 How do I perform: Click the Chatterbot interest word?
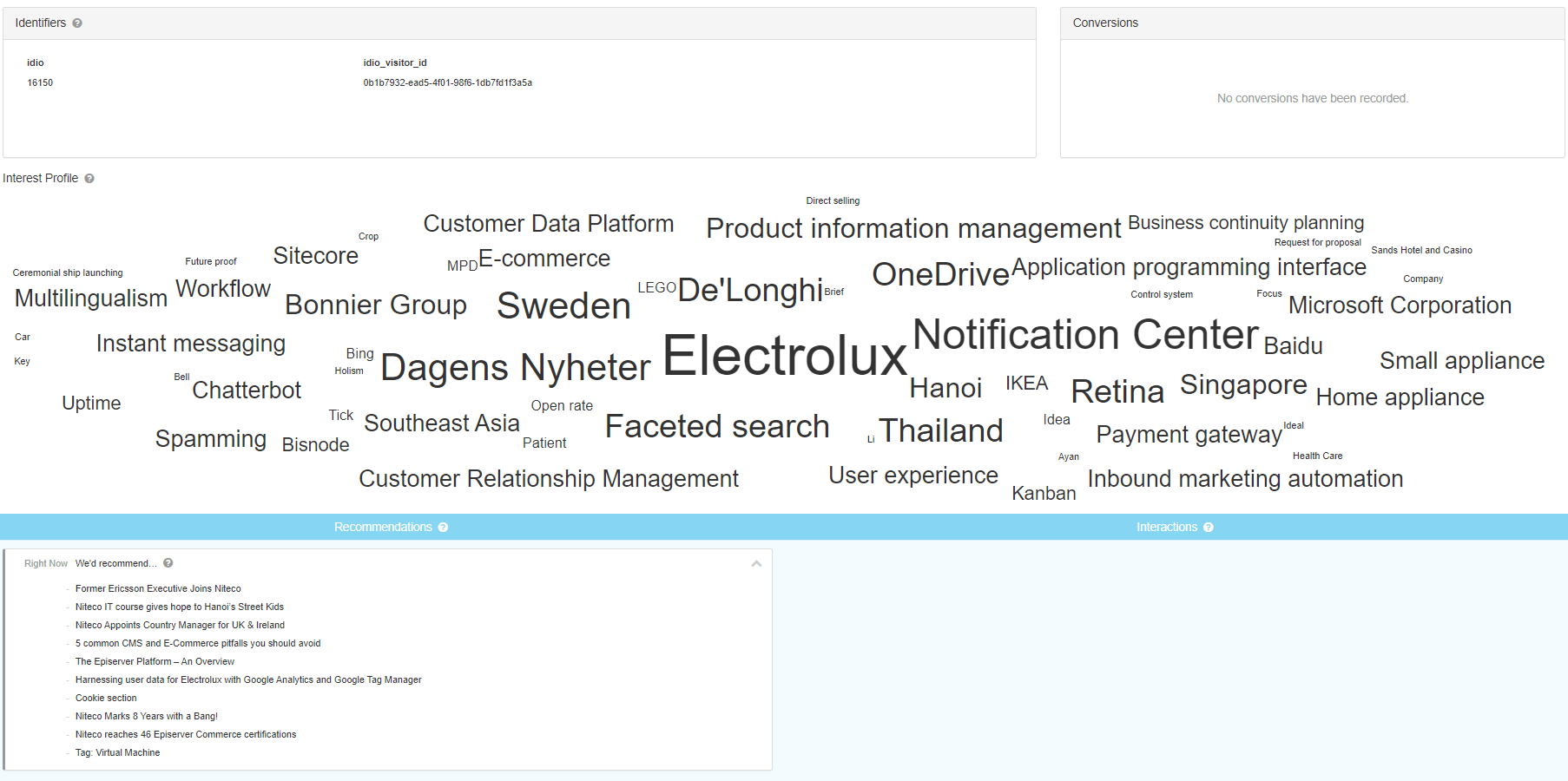247,390
